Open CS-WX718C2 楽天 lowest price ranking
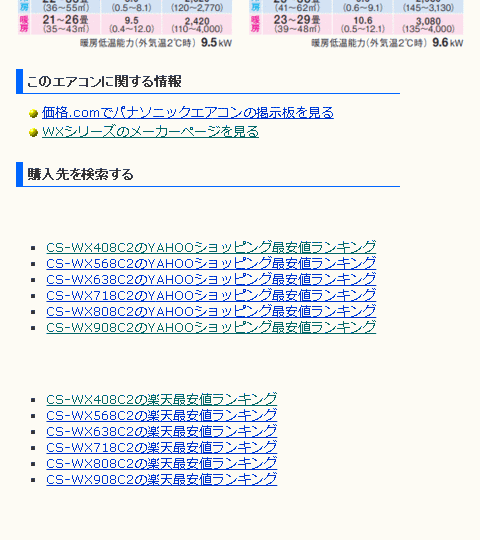 pos(161,447)
